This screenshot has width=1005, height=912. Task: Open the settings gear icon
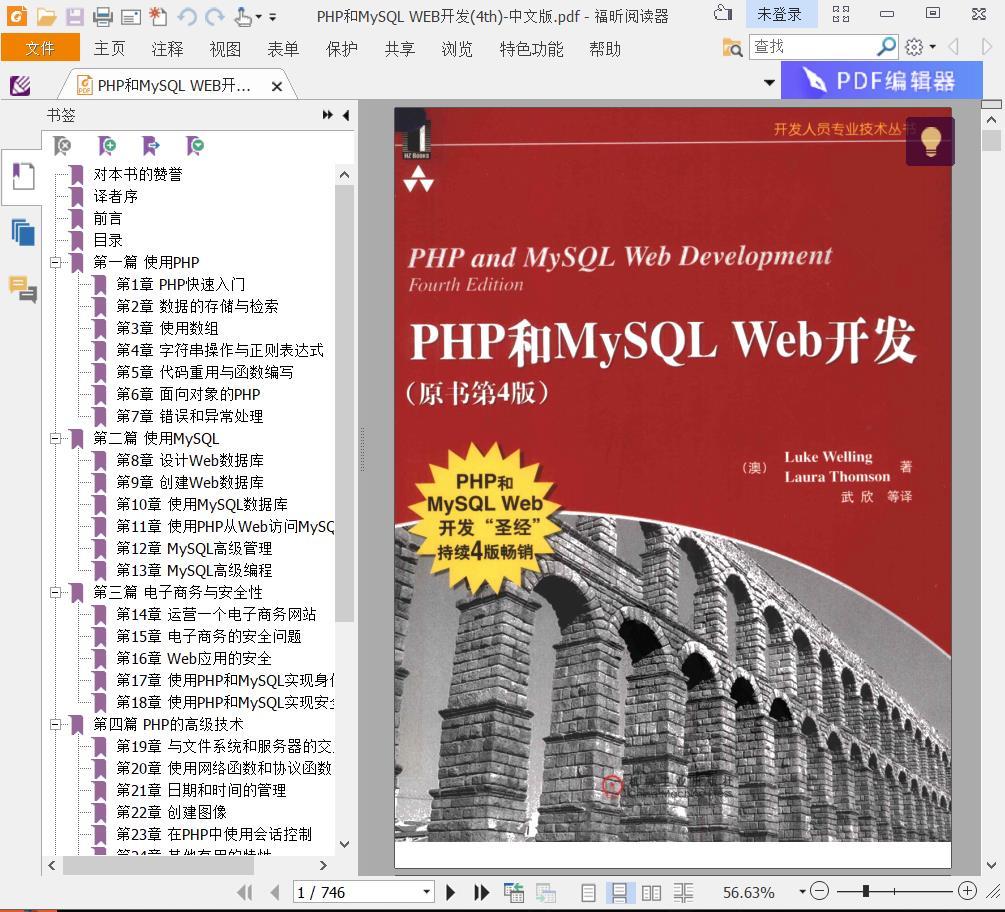pos(915,47)
